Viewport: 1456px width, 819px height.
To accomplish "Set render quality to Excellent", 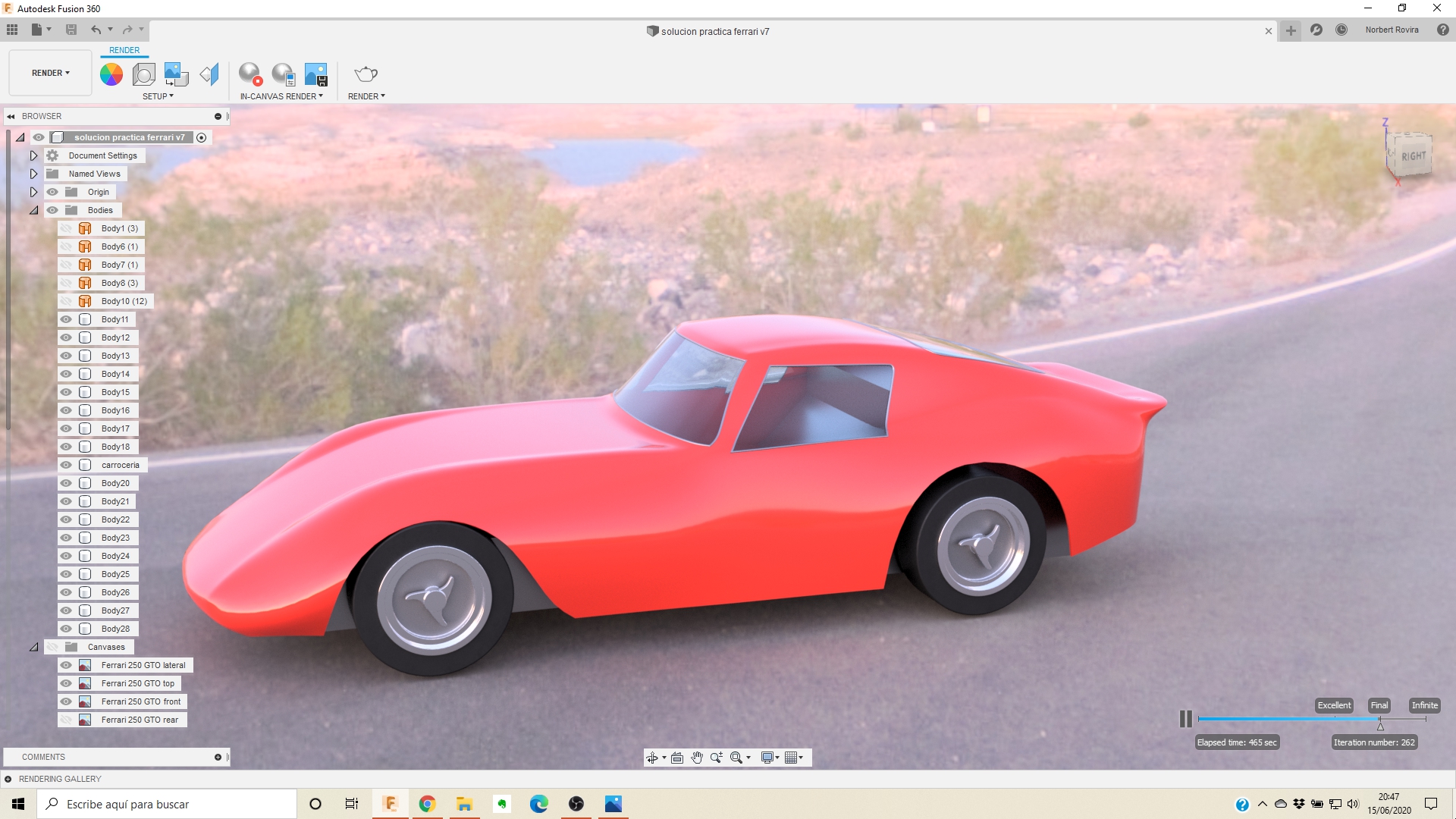I will (x=1334, y=705).
